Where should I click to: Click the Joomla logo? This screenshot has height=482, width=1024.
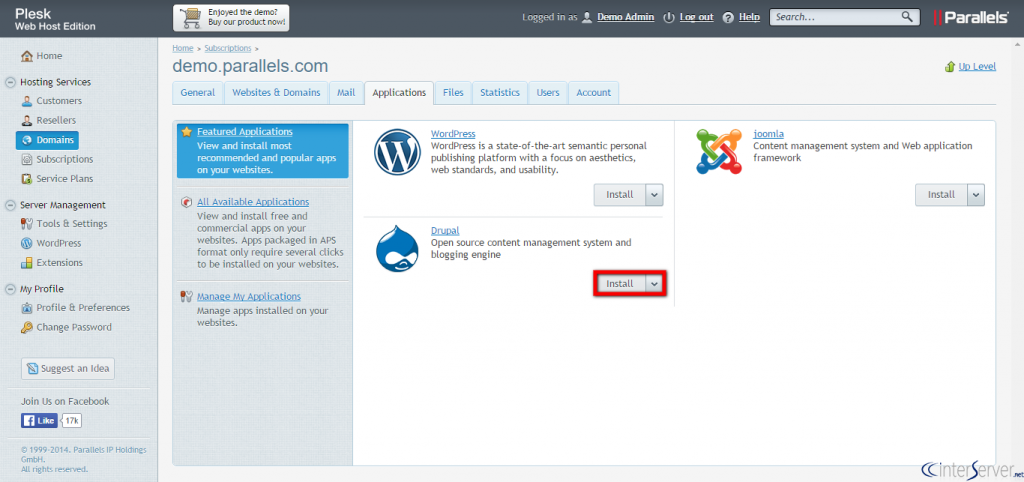(x=719, y=152)
